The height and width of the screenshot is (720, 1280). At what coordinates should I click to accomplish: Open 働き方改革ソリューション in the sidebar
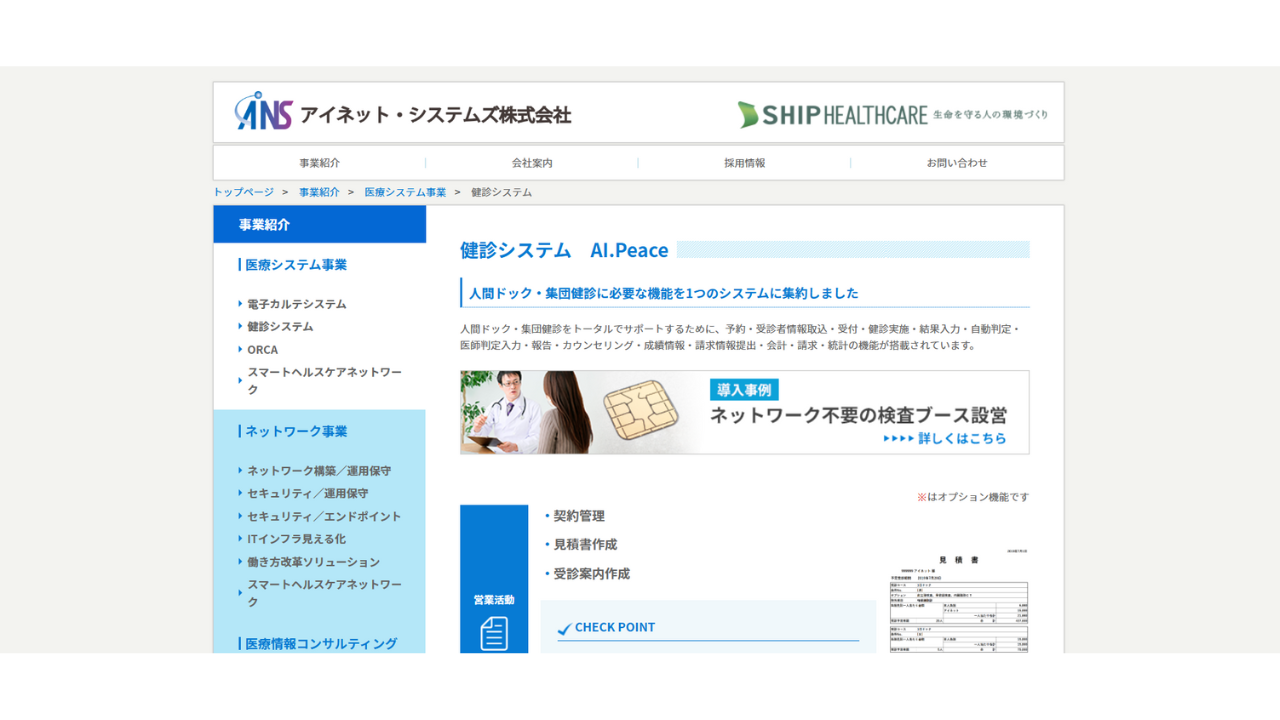point(313,562)
